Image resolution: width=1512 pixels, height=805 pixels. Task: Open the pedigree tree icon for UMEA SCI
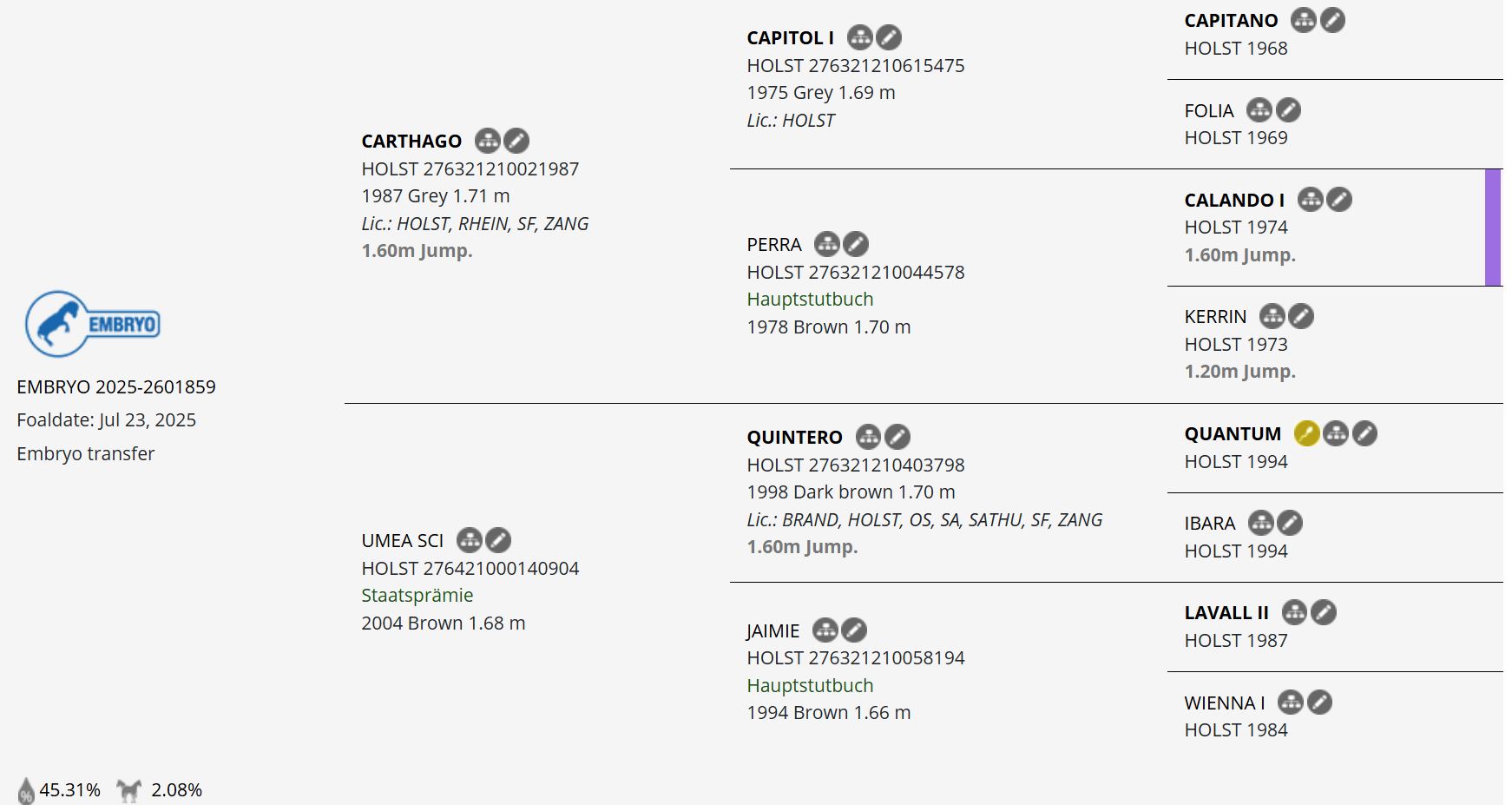[469, 540]
